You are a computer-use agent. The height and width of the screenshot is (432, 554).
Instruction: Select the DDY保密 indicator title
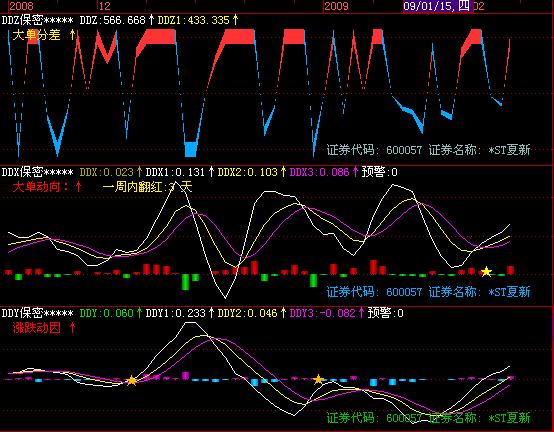[x=37, y=313]
